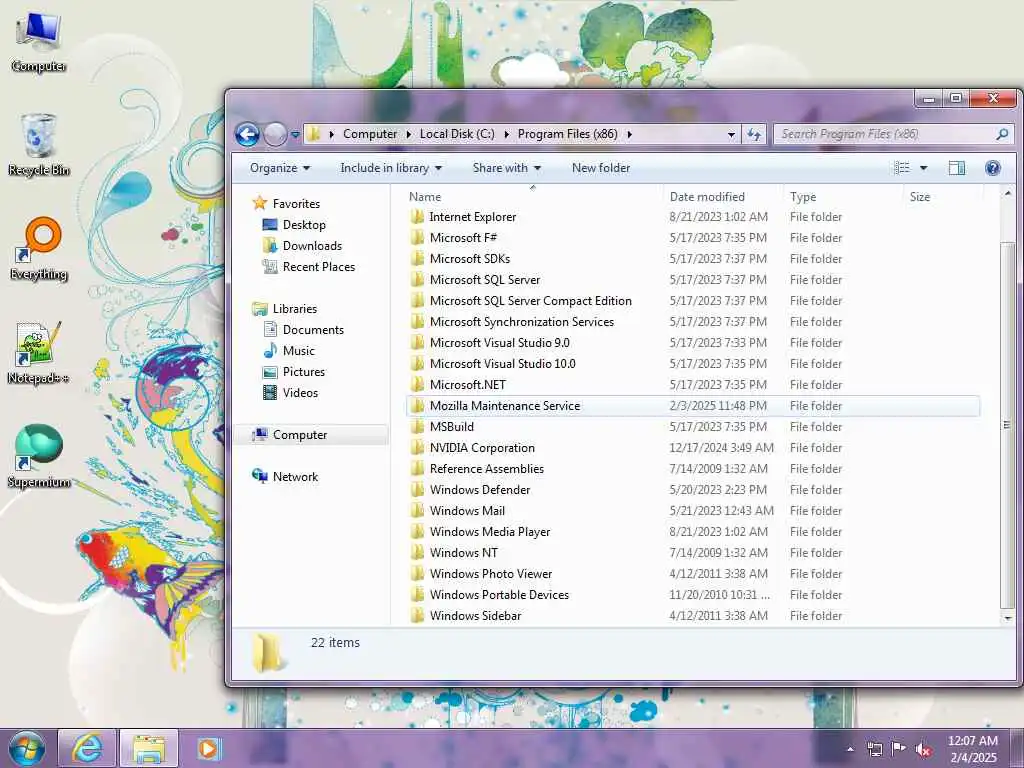This screenshot has width=1024, height=768.
Task: Show the preview pane
Action: tap(957, 168)
